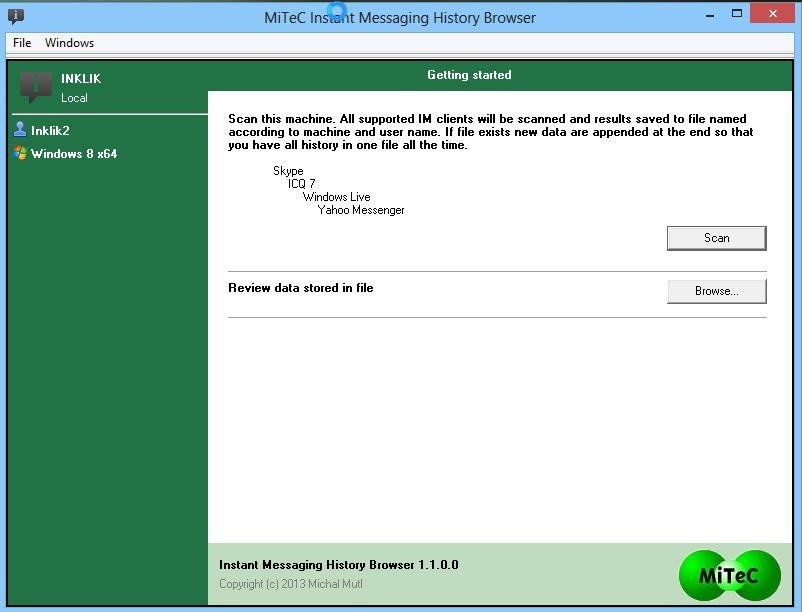Click Skype in the supported clients list
This screenshot has width=802, height=612.
(288, 171)
